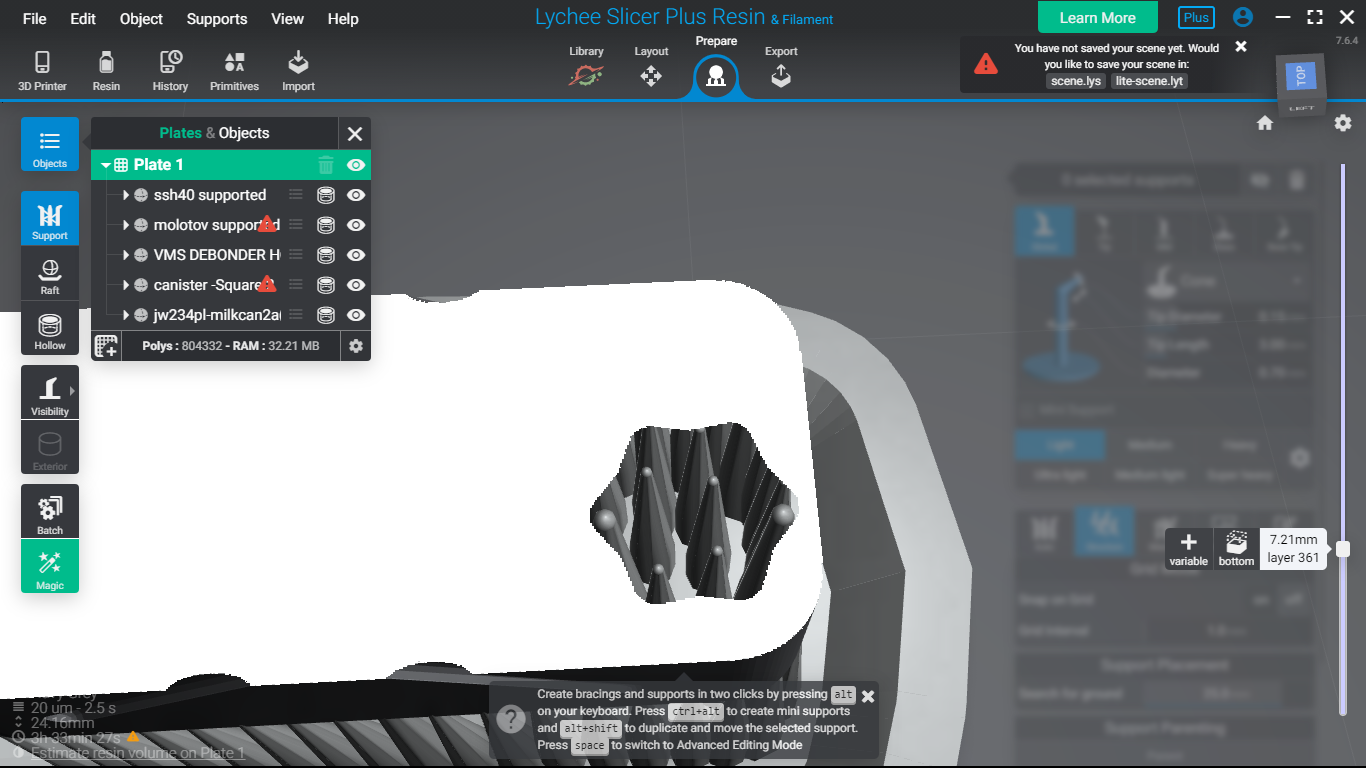Select the Support tool in sidebar
Screen dimensions: 1366x768
click(x=50, y=219)
